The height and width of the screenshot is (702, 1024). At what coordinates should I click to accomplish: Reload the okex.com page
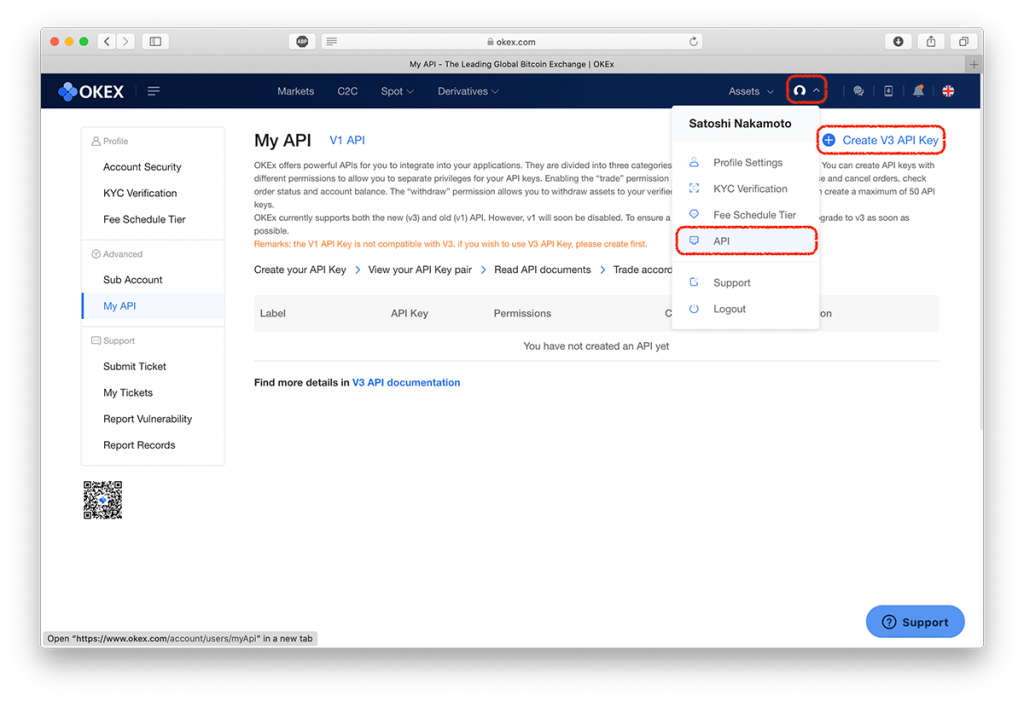(x=694, y=42)
